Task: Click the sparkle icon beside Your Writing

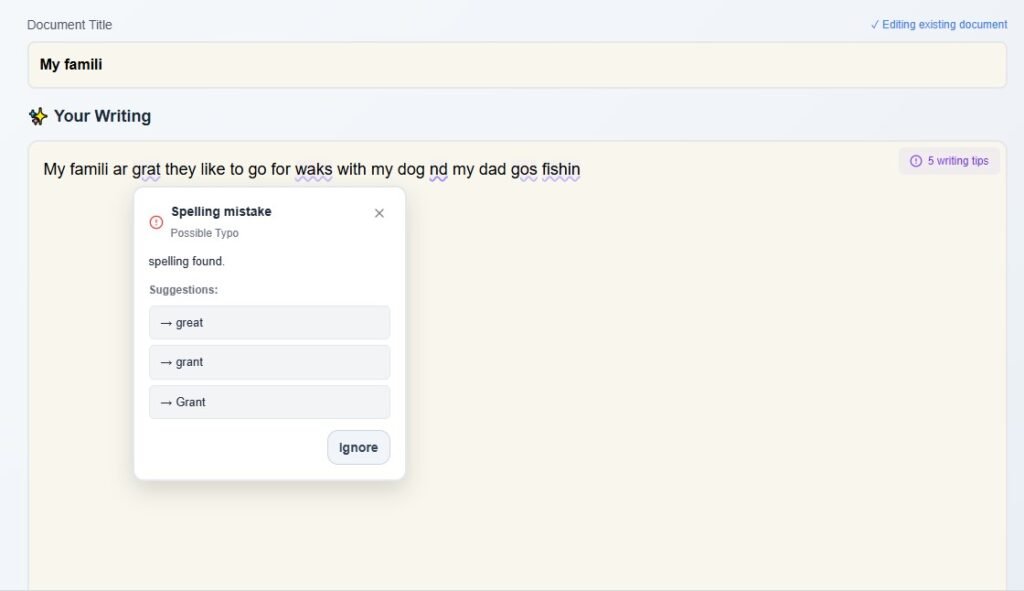Action: coord(38,117)
